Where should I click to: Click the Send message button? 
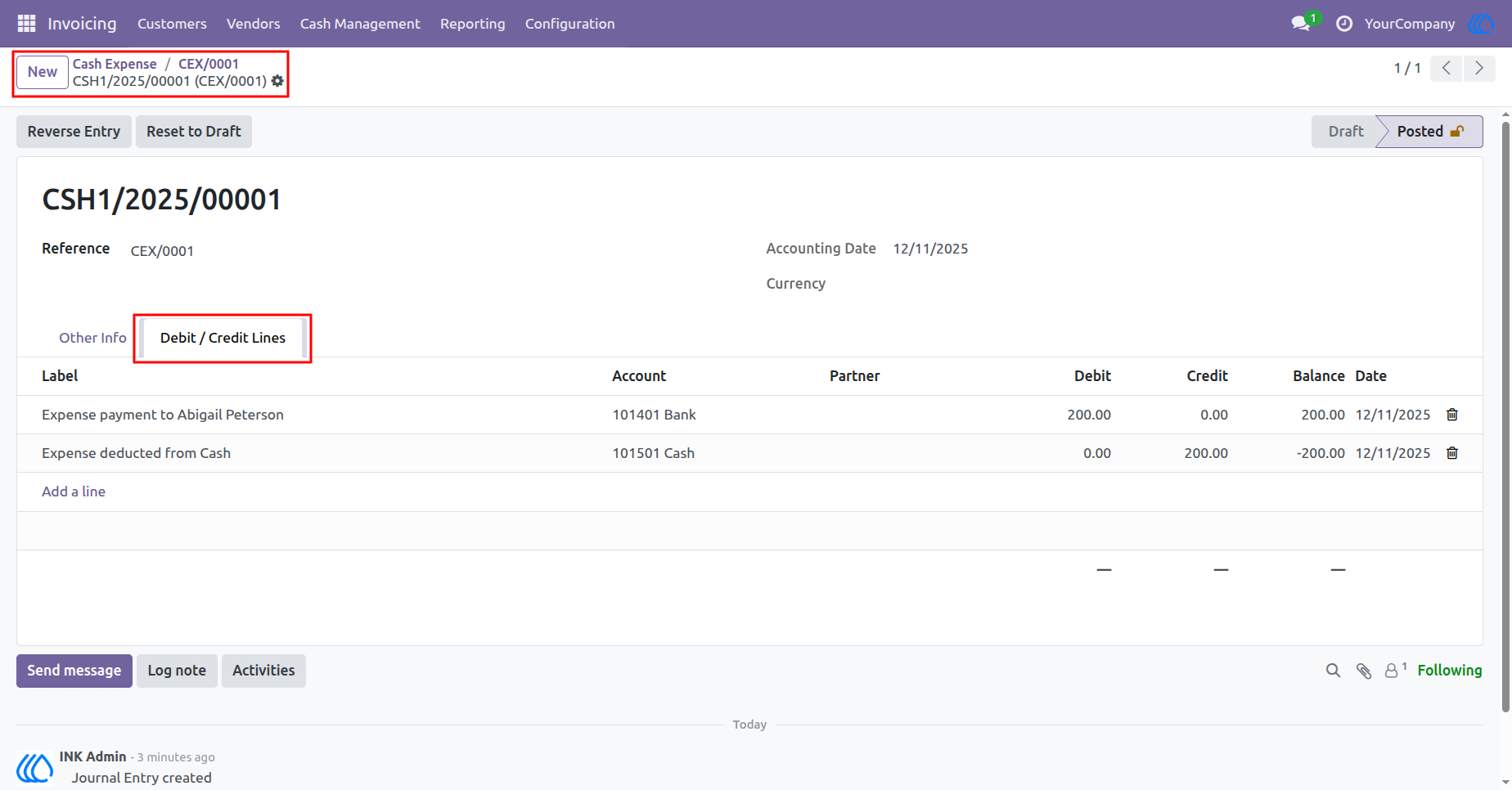click(x=74, y=671)
